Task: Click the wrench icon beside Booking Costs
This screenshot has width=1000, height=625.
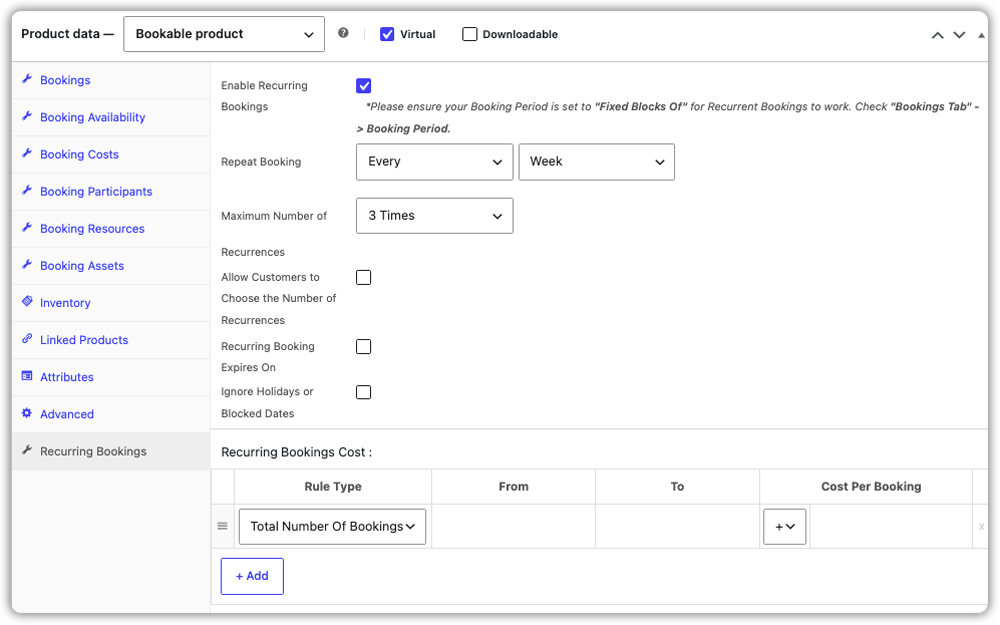Action: pos(27,153)
